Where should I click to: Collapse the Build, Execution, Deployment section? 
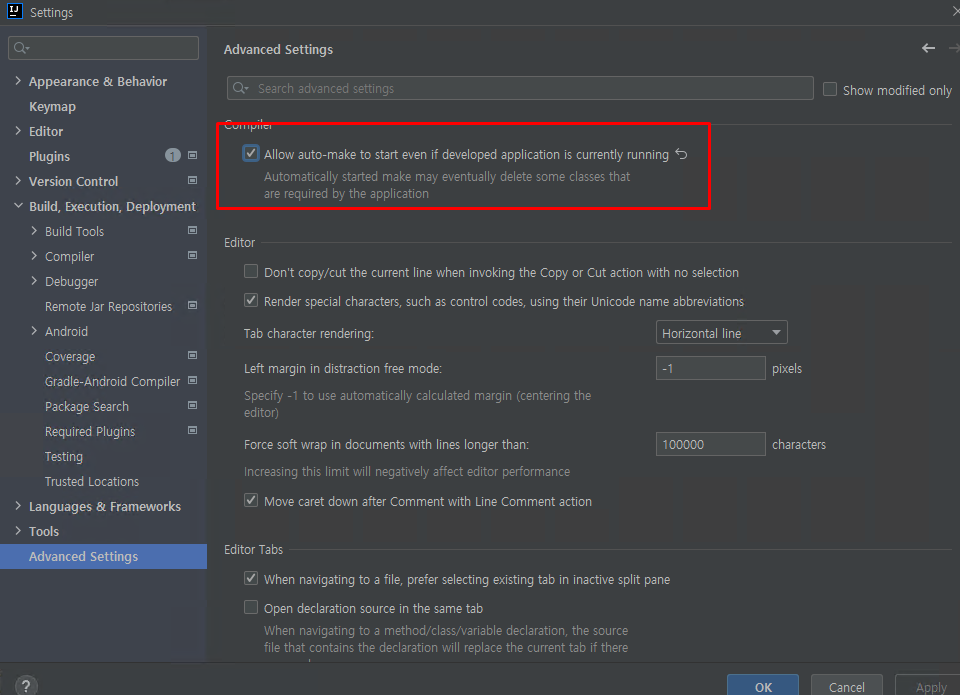(17, 206)
